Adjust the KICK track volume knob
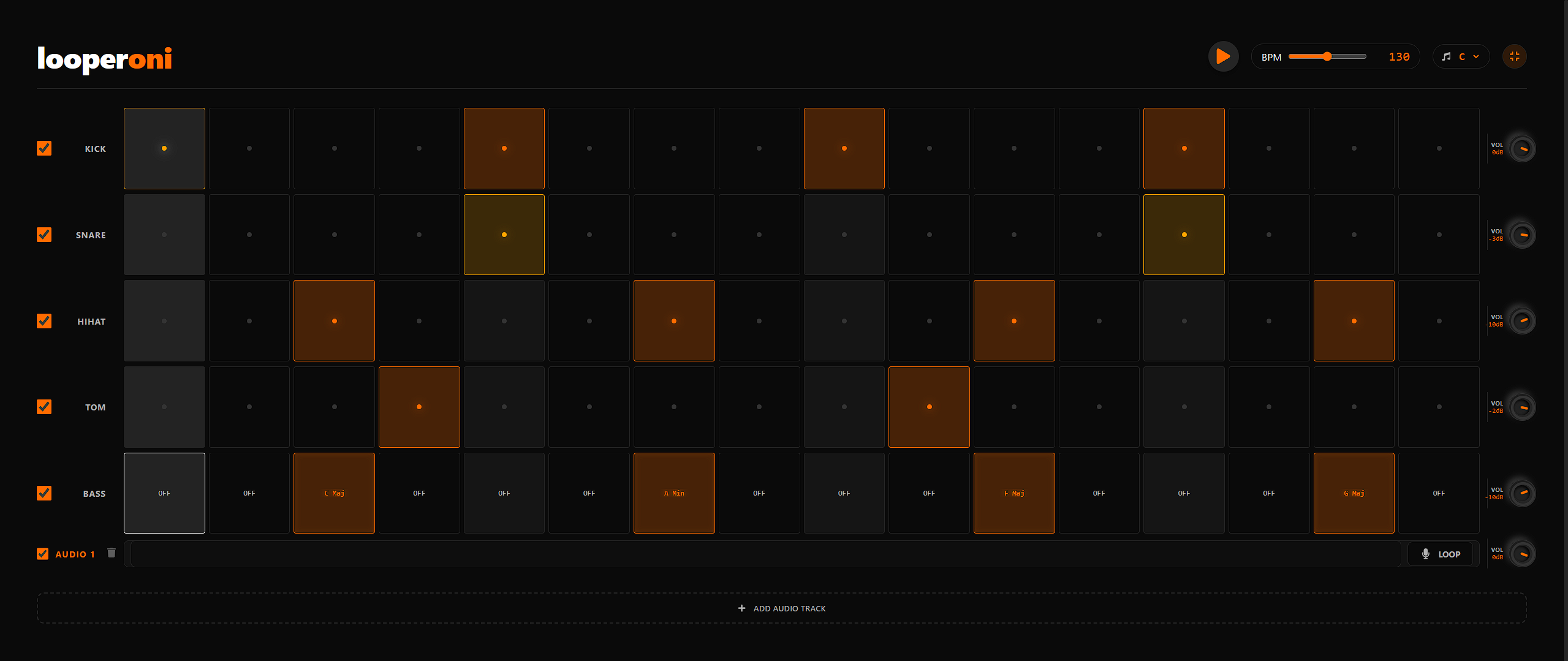 pos(1523,148)
